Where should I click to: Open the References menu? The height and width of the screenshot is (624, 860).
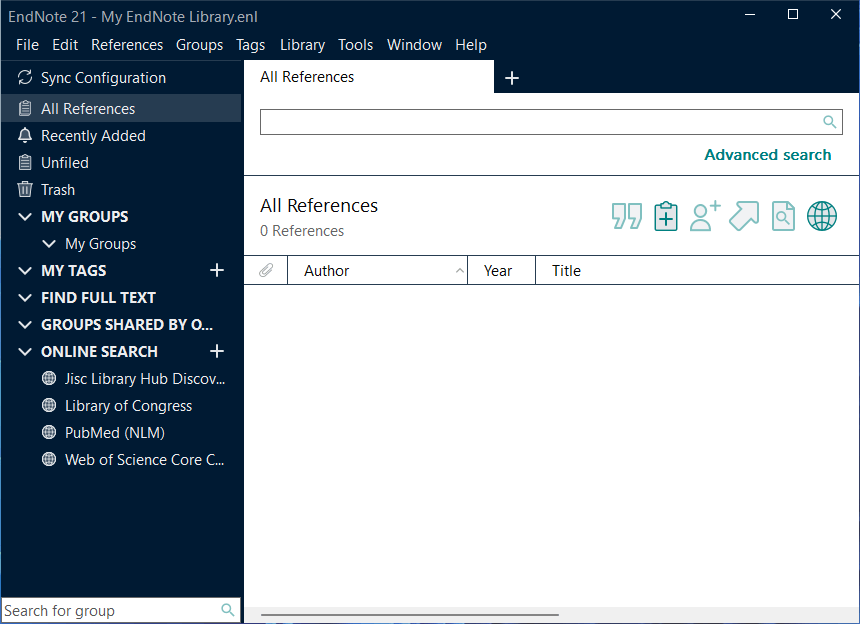(127, 45)
